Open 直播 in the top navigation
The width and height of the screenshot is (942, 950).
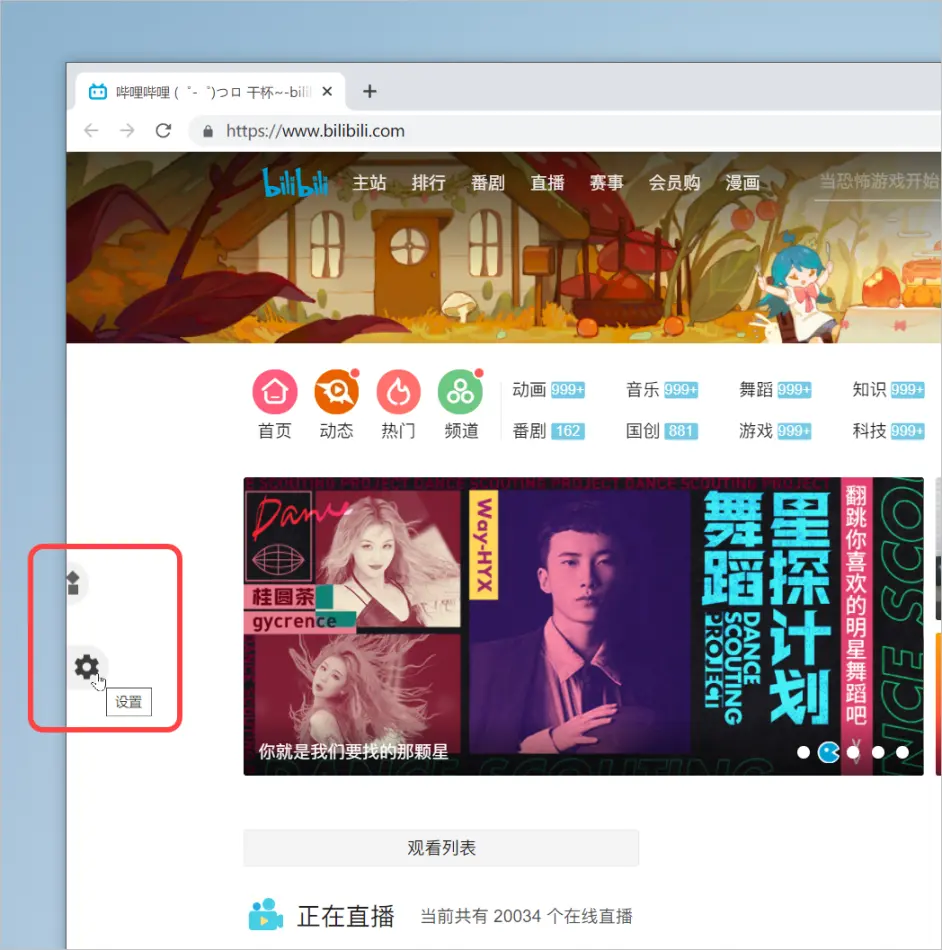(x=547, y=183)
